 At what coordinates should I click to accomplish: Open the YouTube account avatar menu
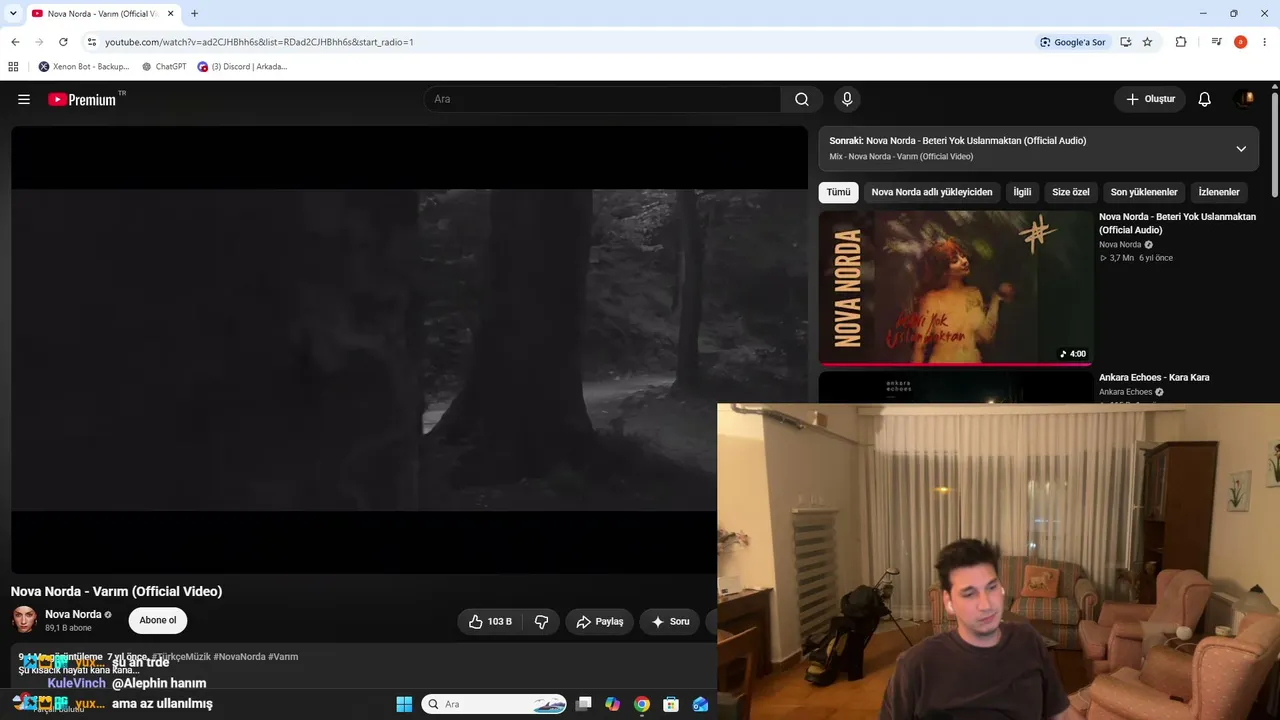[x=1245, y=99]
